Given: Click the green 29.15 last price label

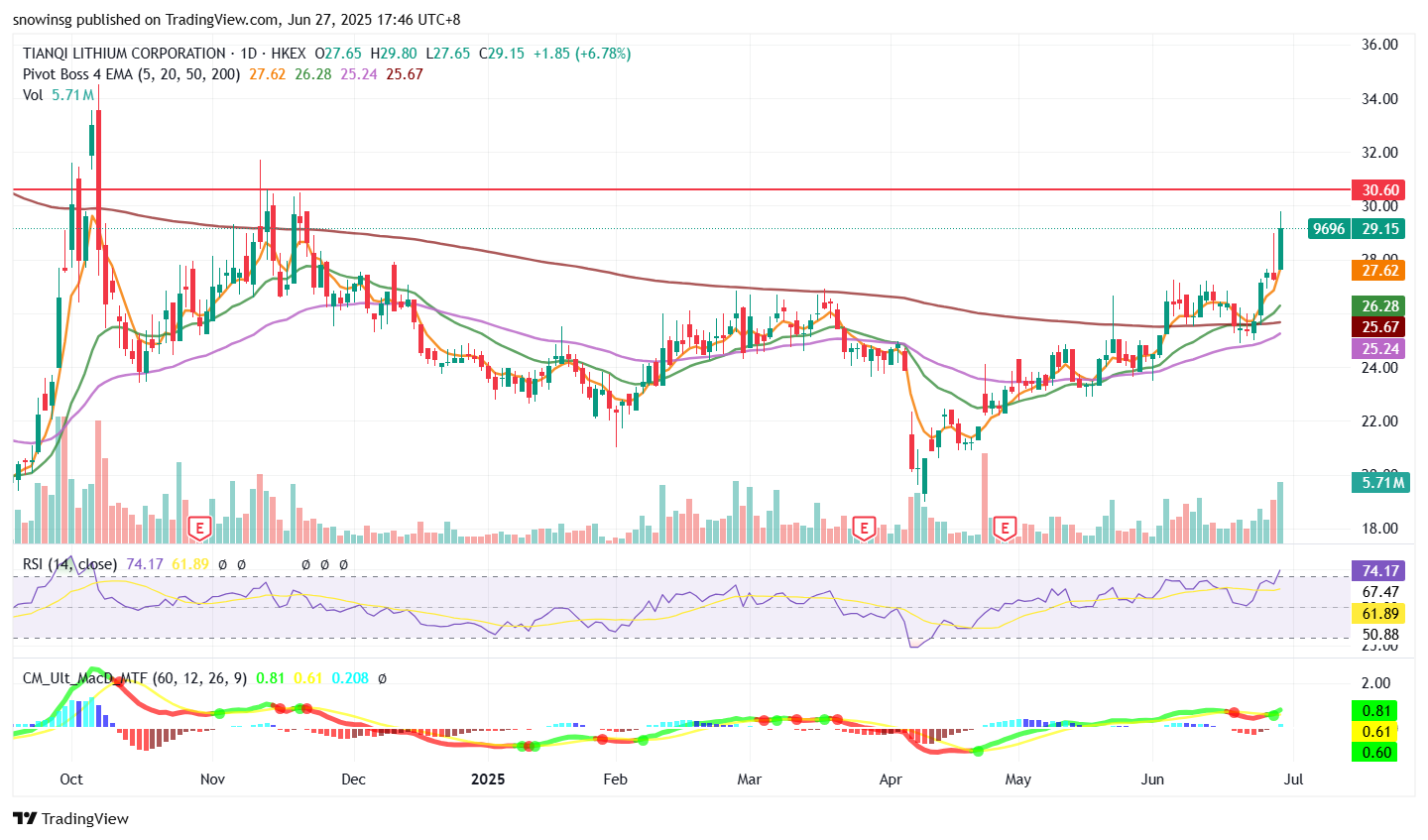Looking at the screenshot, I should pos(1378,229).
